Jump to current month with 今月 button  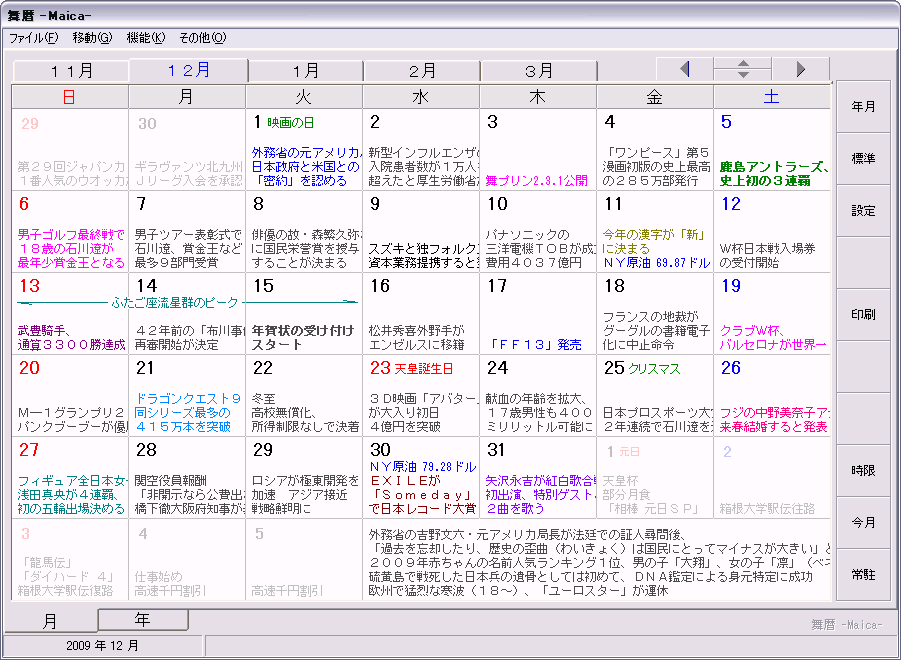(x=863, y=523)
